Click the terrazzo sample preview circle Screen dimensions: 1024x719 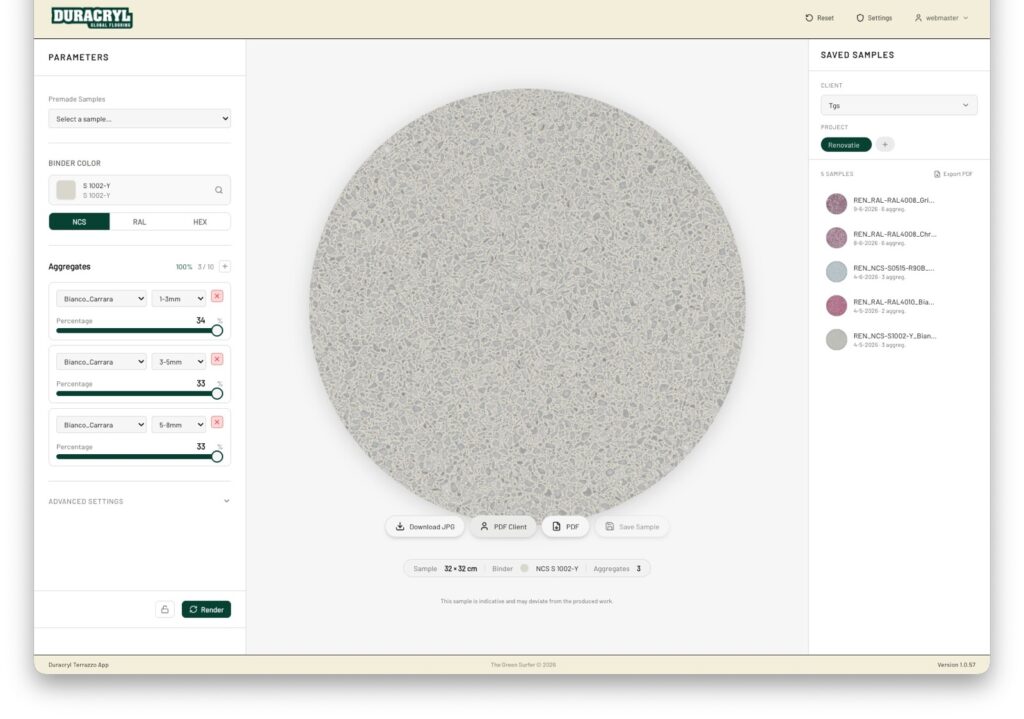point(527,304)
